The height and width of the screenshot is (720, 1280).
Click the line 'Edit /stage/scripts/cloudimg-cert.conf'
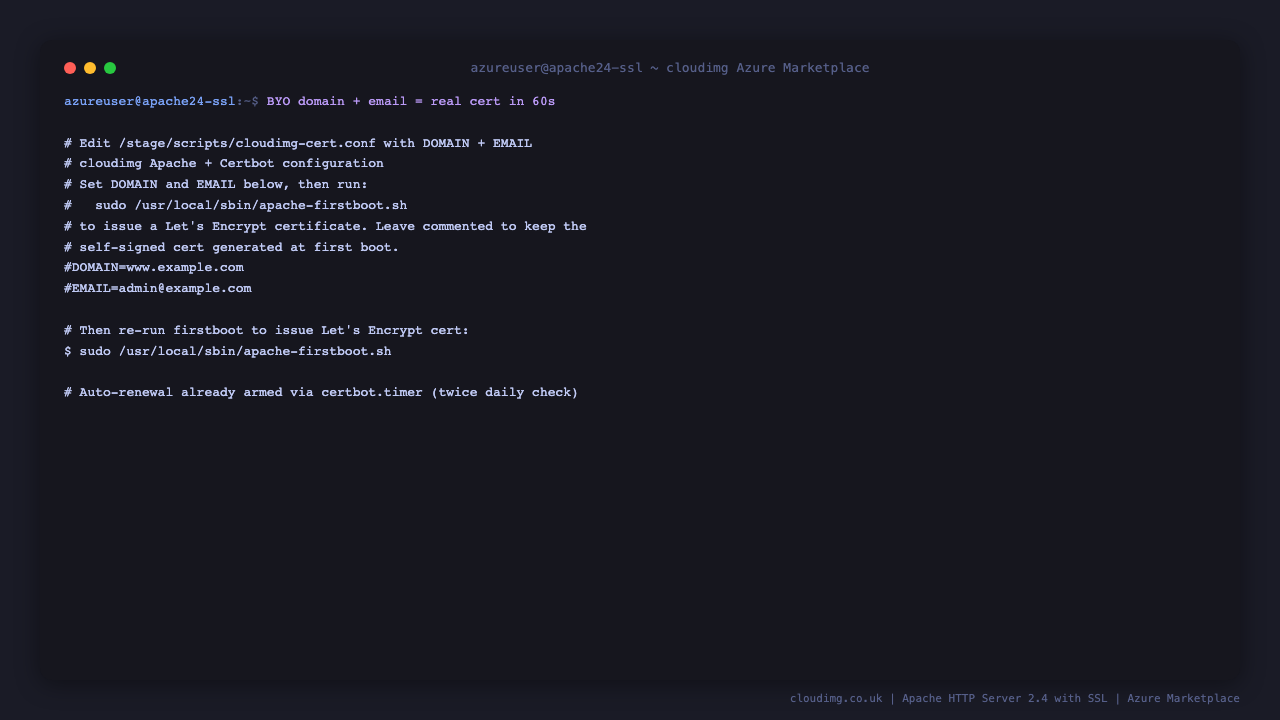pyautogui.click(x=298, y=143)
